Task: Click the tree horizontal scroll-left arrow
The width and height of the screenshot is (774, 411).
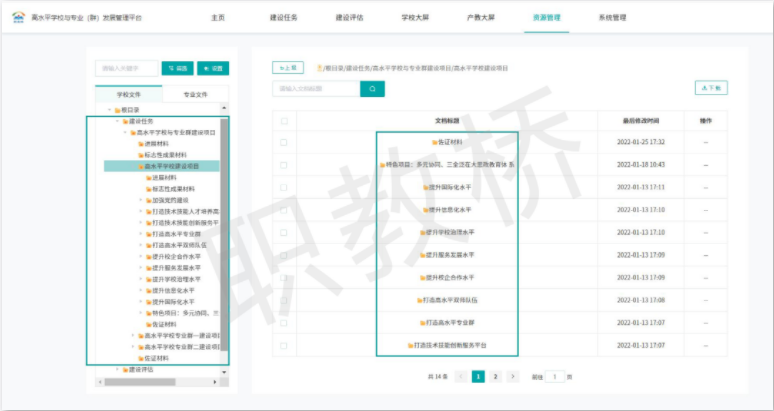Action: tap(100, 382)
